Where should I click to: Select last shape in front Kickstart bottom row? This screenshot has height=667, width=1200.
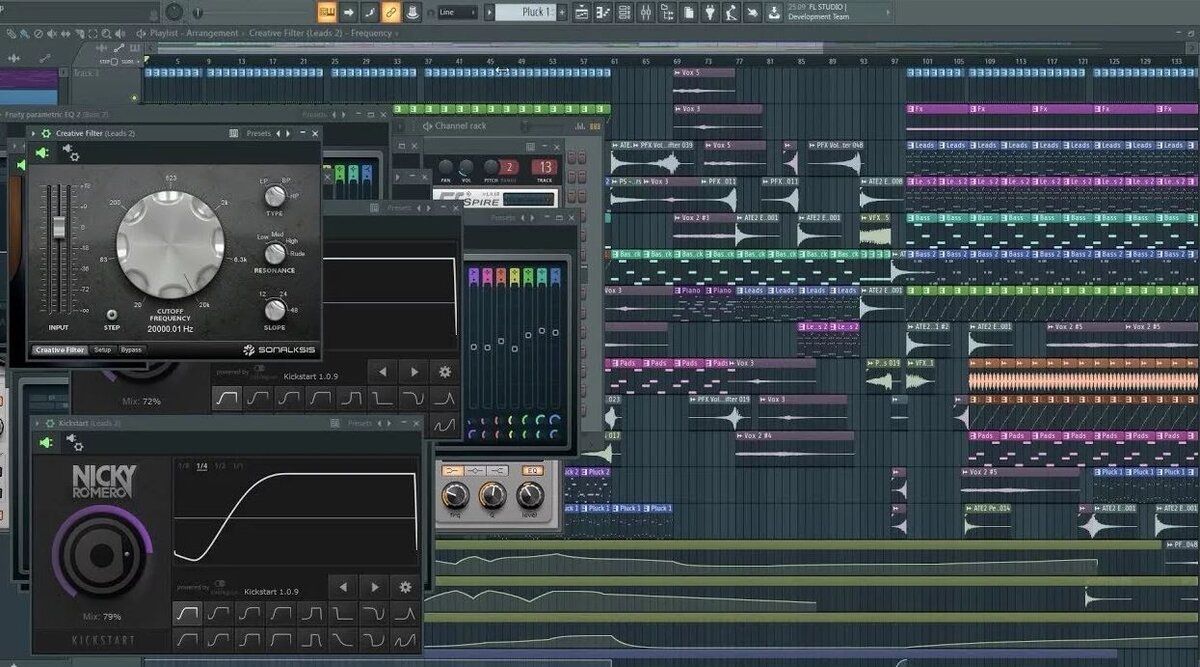click(x=404, y=638)
